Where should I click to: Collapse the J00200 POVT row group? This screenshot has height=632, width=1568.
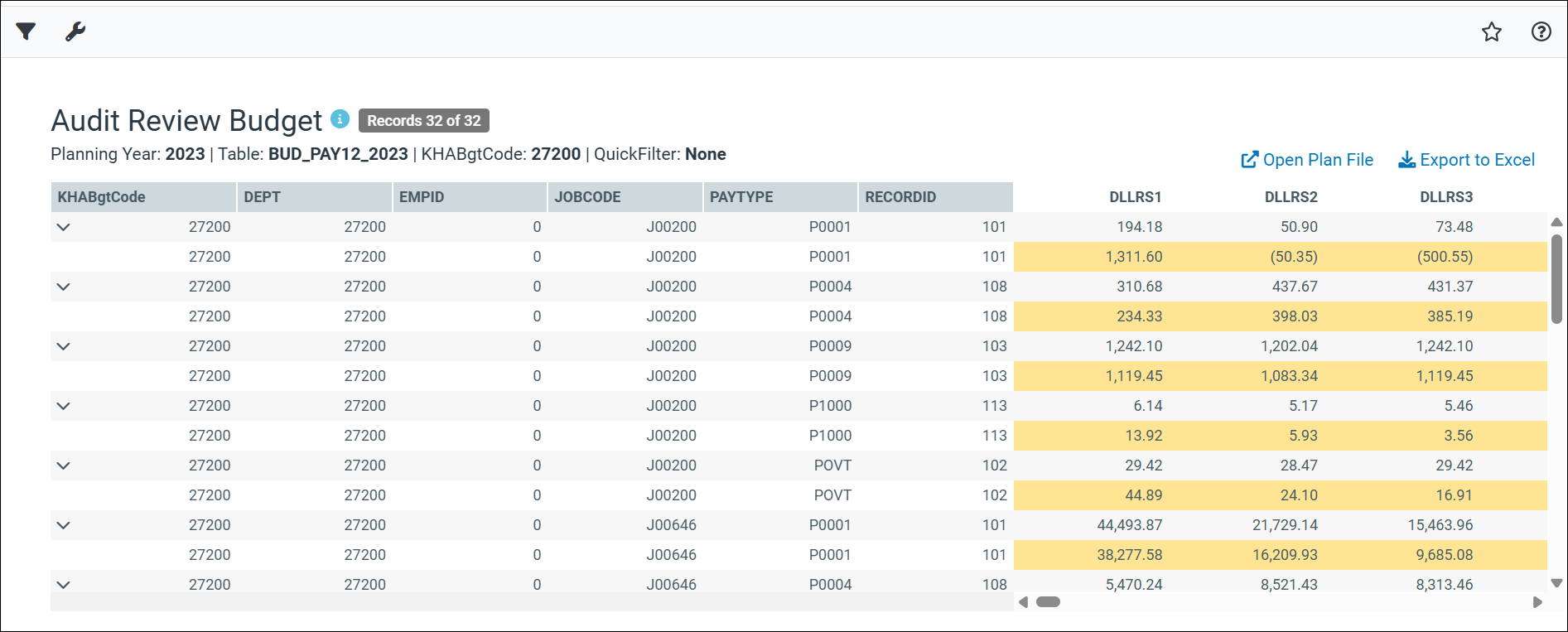click(x=64, y=466)
